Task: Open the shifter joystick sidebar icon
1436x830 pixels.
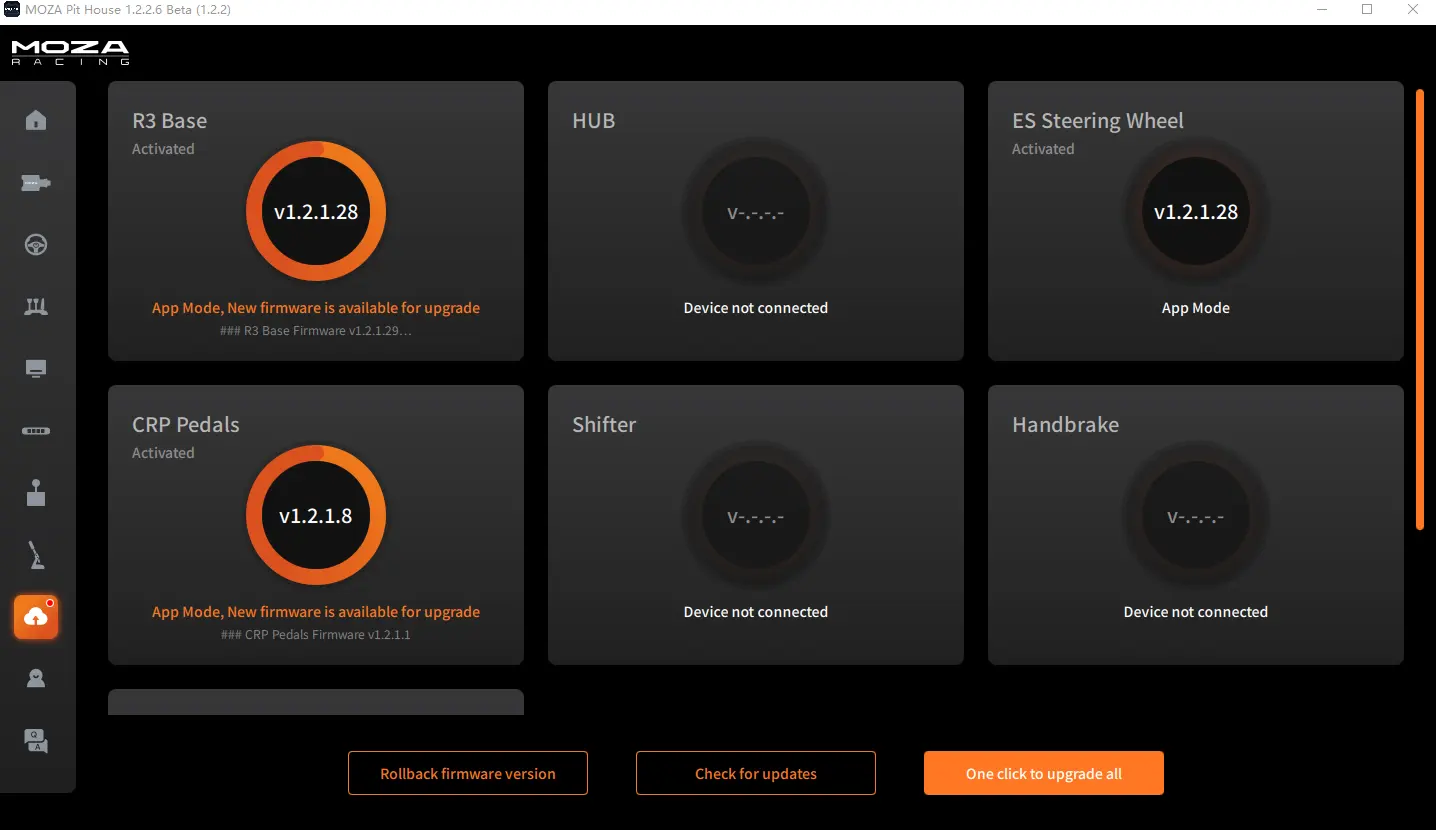Action: (36, 493)
